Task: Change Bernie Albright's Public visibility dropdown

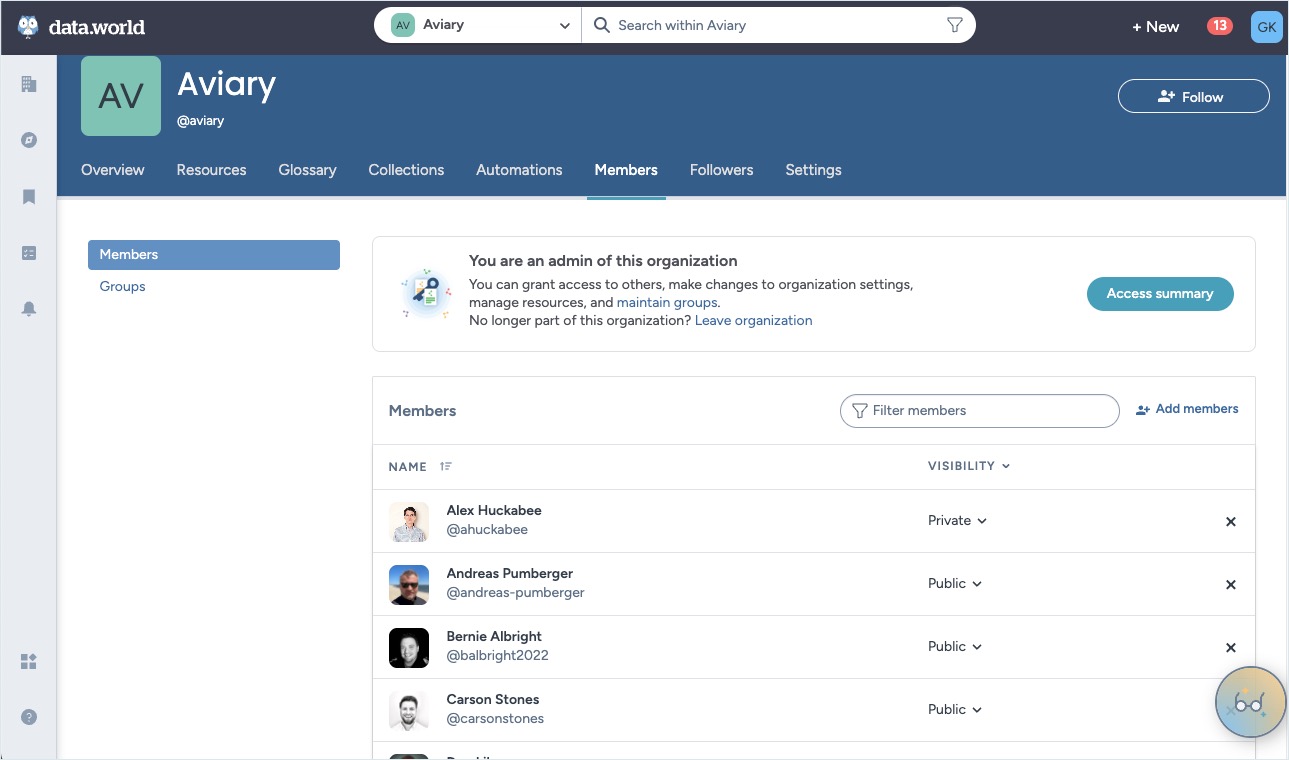Action: tap(955, 646)
